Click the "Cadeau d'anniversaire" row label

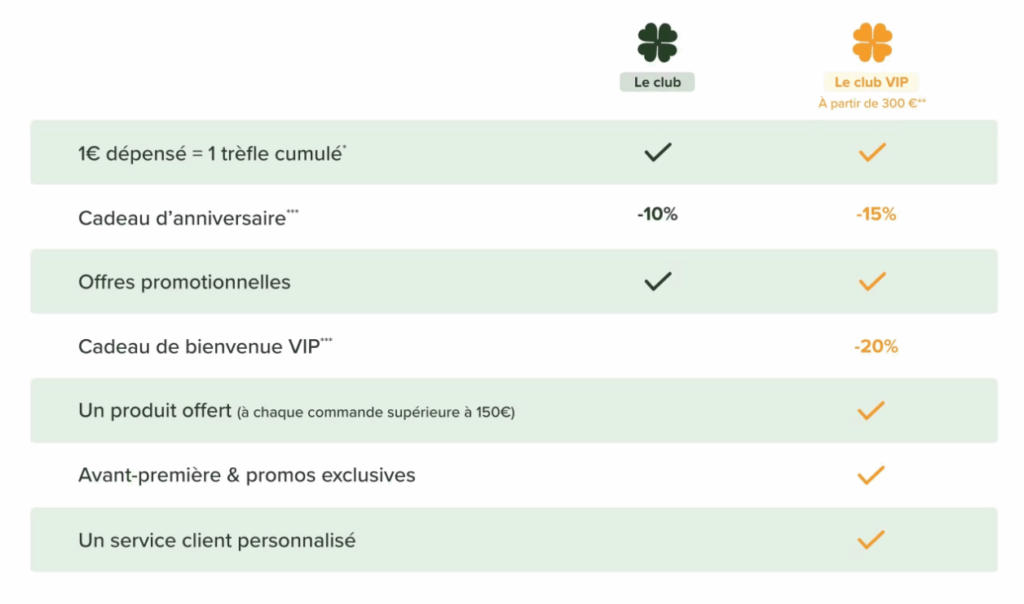pyautogui.click(x=182, y=218)
